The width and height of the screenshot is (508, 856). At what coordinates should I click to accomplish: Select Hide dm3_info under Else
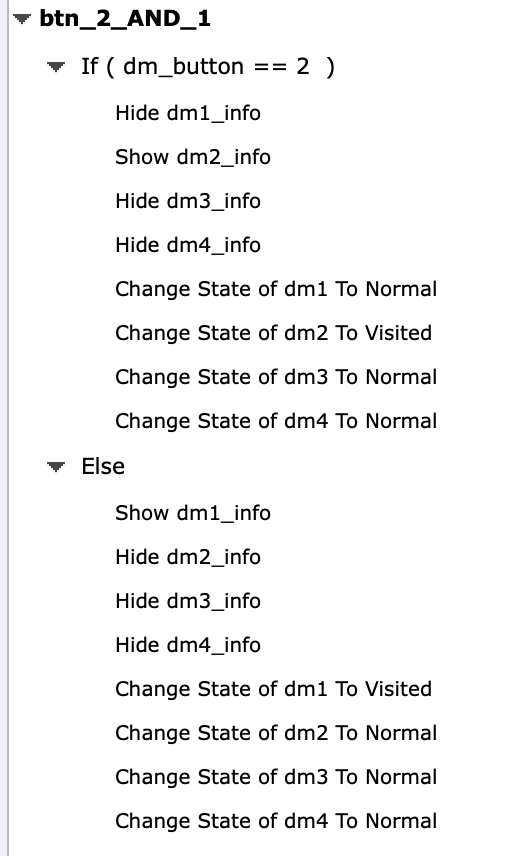pyautogui.click(x=188, y=601)
